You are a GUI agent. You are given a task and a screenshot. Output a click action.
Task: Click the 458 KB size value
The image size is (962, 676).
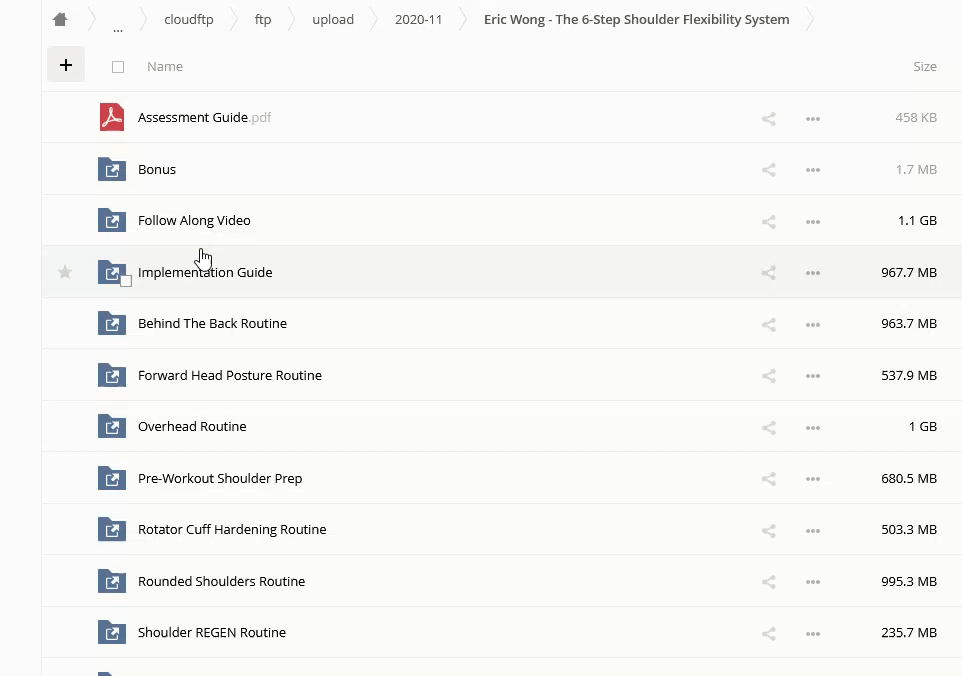tap(916, 117)
